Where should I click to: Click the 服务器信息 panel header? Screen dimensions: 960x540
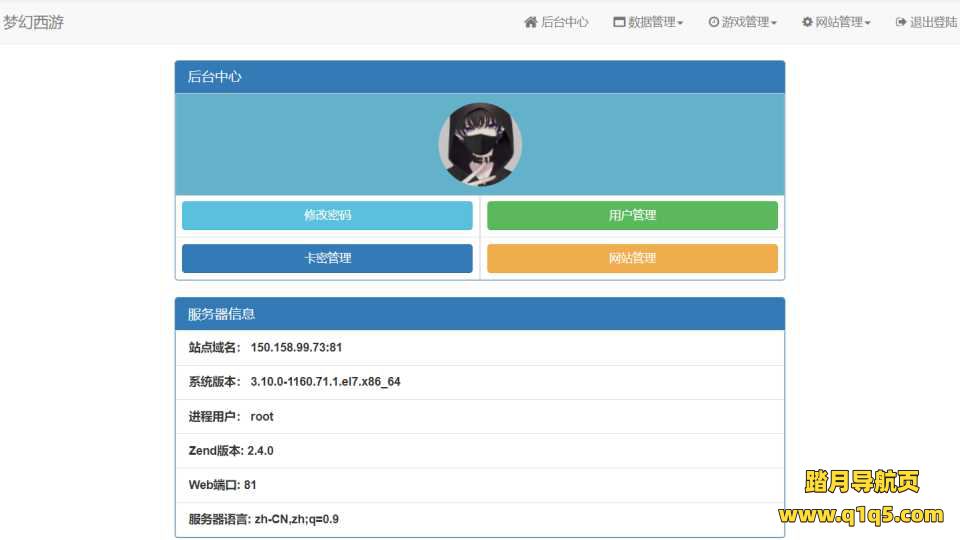[x=480, y=314]
